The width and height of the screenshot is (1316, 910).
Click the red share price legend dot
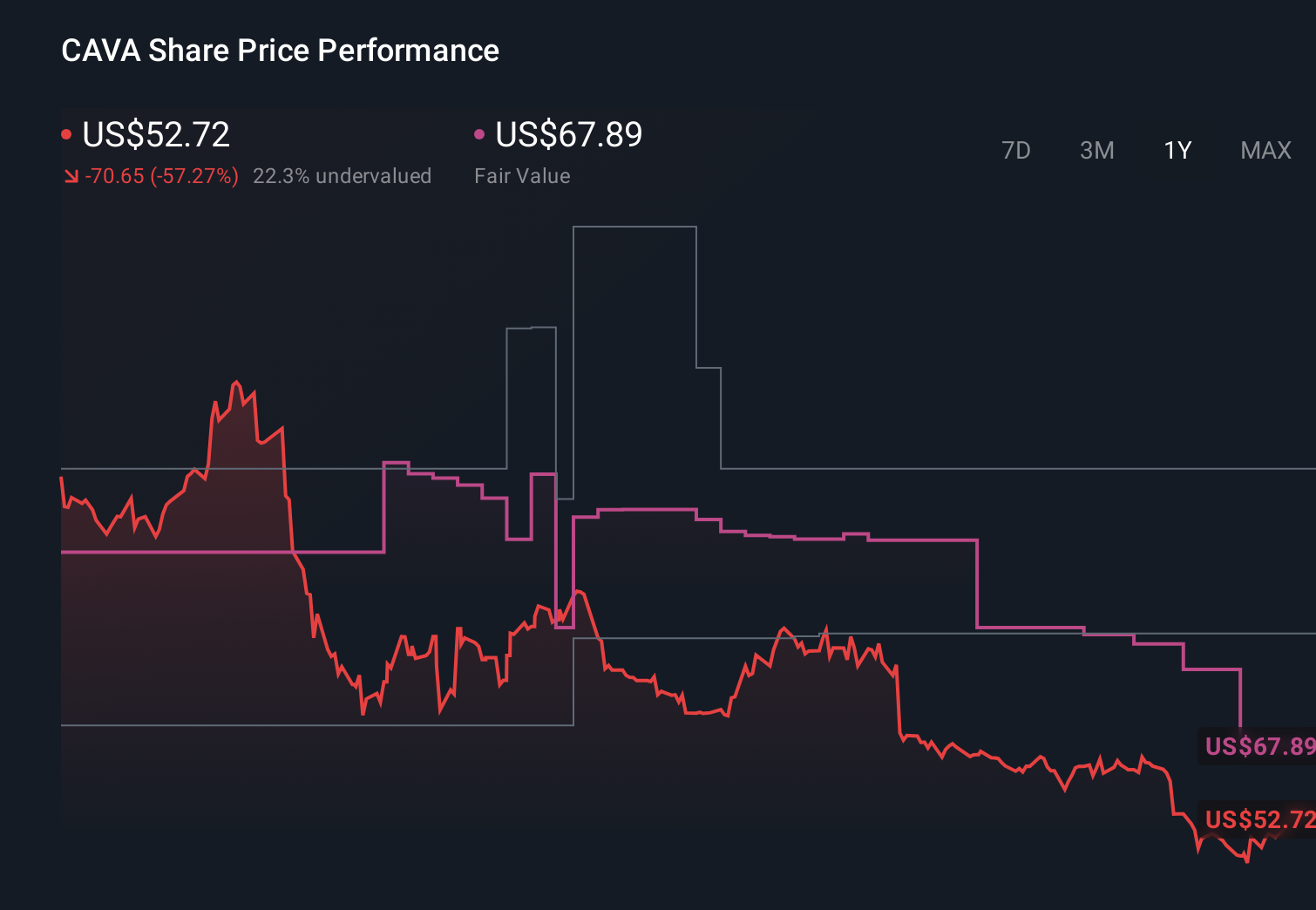click(66, 132)
